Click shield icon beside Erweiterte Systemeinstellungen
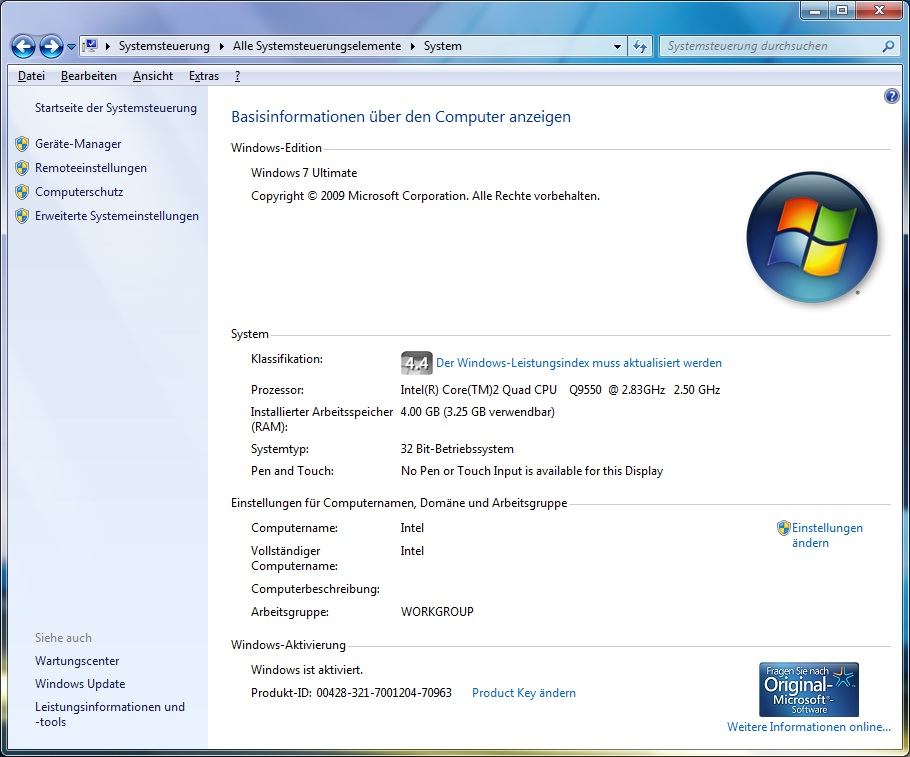Viewport: 910px width, 757px height. pyautogui.click(x=22, y=216)
